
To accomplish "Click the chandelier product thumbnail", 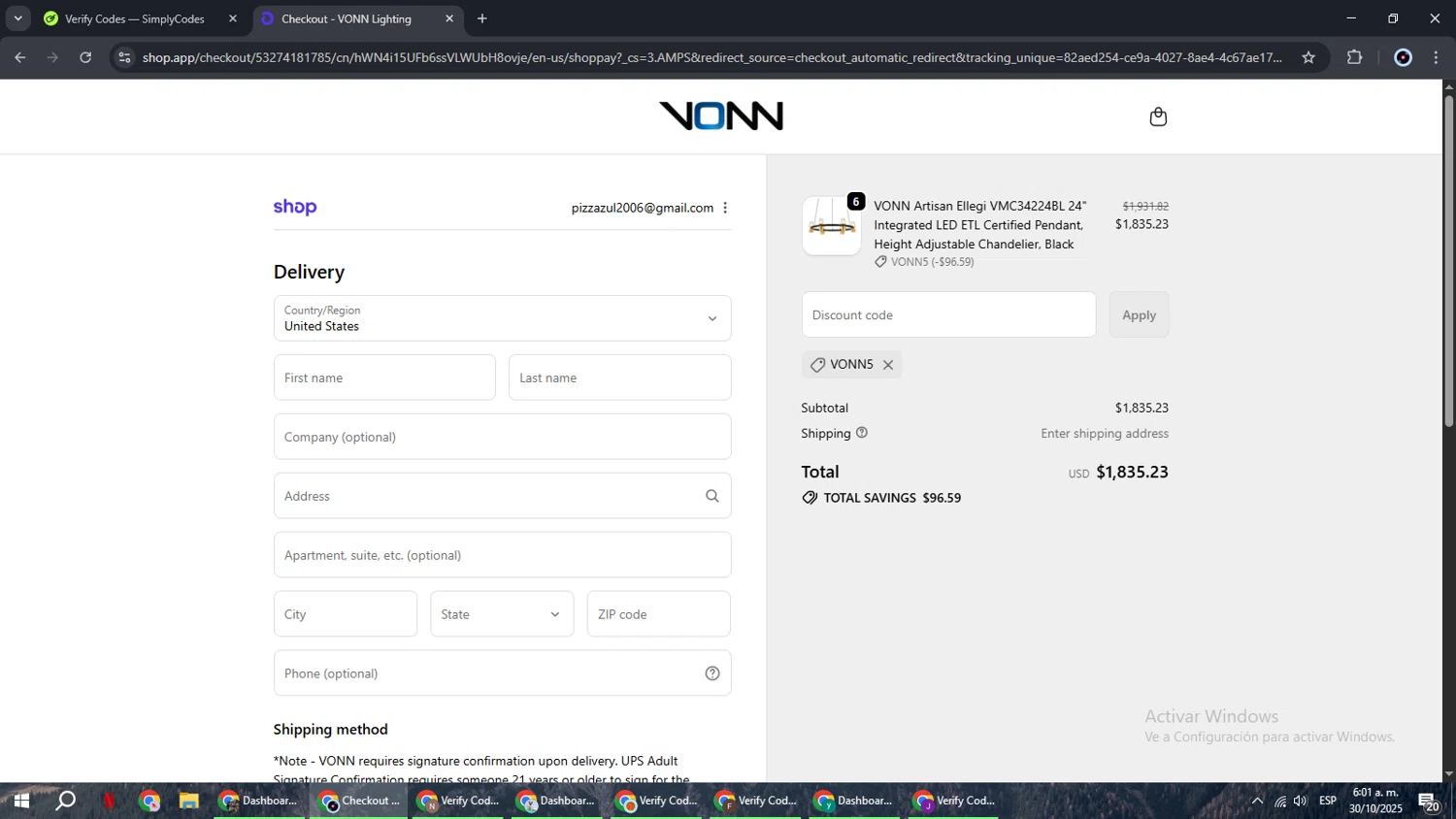I will (x=832, y=226).
